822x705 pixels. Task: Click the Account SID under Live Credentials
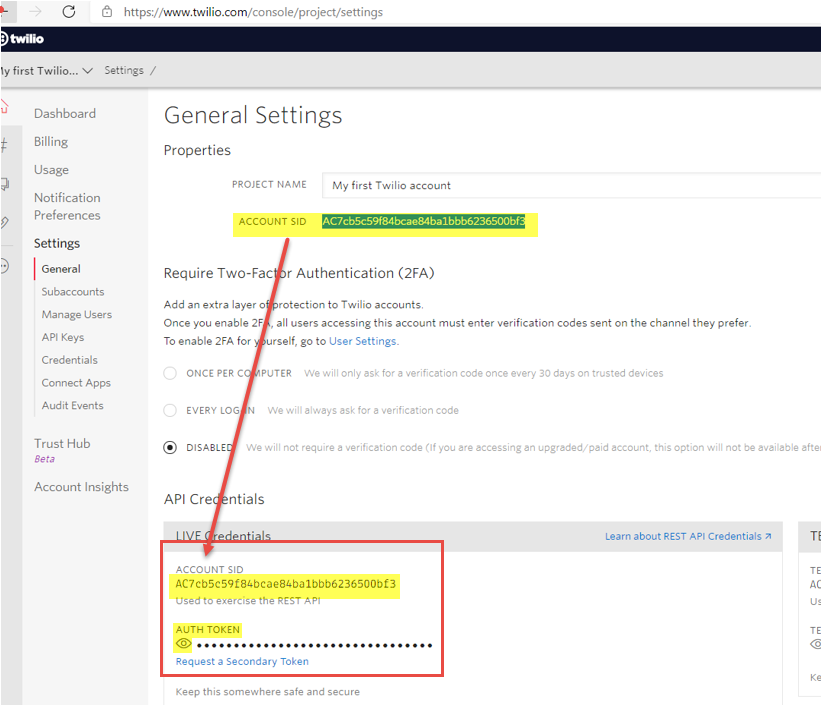tap(286, 584)
